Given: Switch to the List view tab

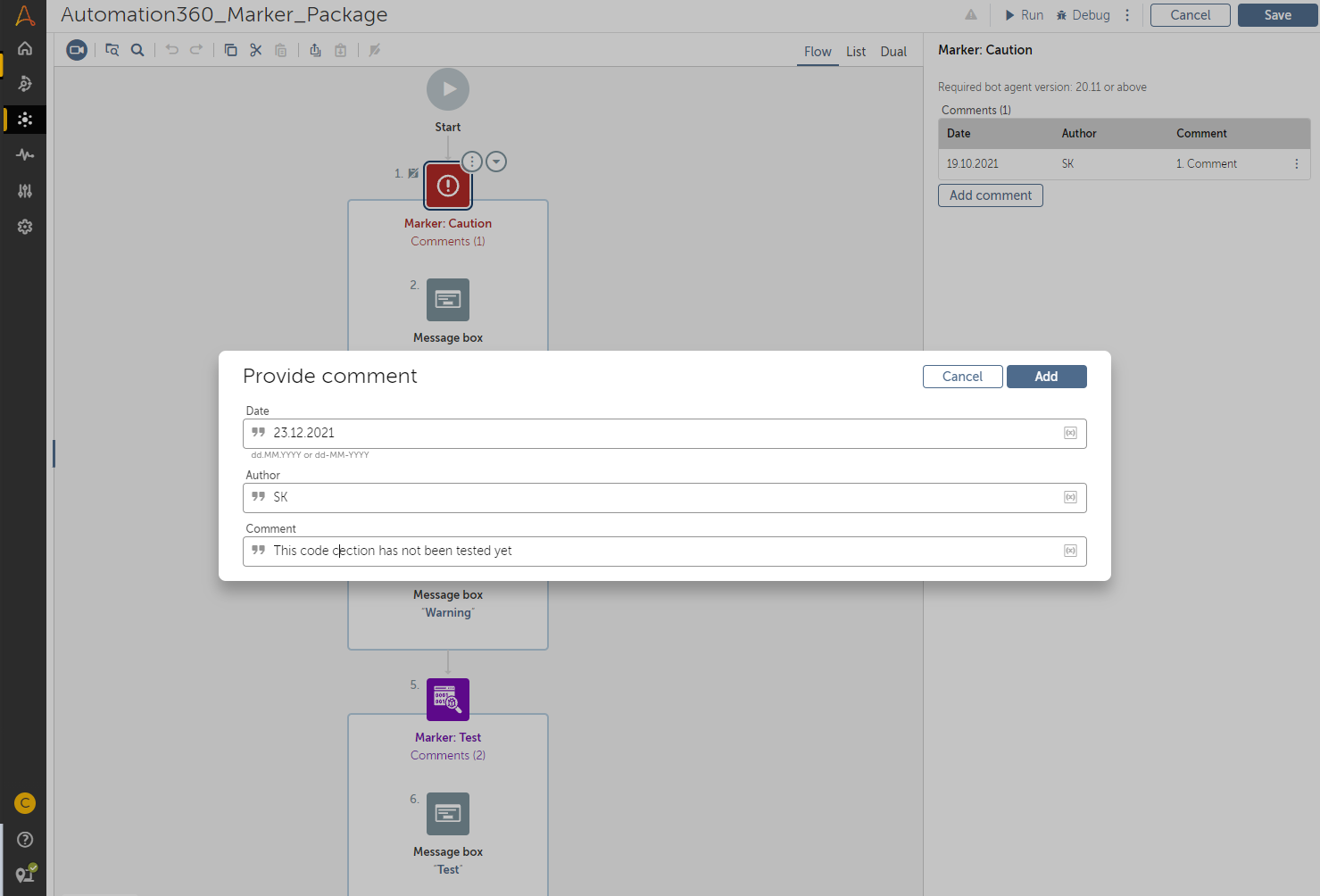Looking at the screenshot, I should pyautogui.click(x=856, y=52).
